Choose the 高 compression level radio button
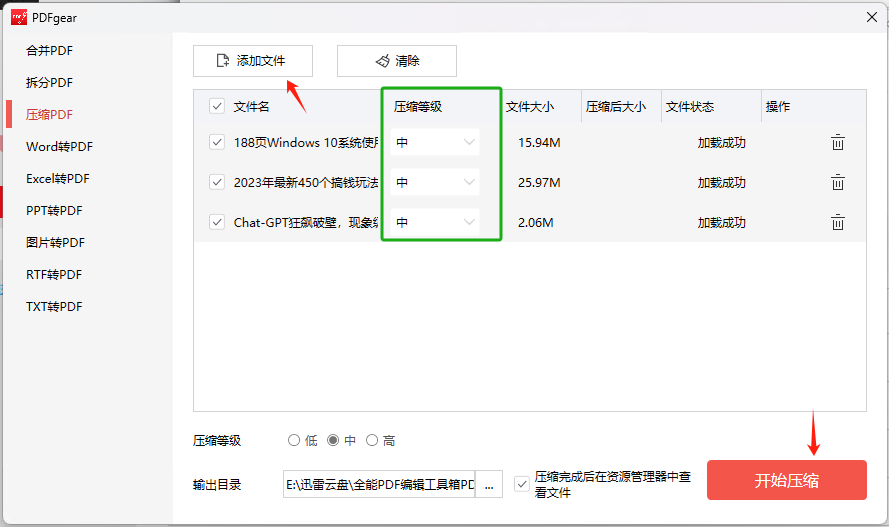Viewport: 889px width, 527px height. click(x=372, y=441)
